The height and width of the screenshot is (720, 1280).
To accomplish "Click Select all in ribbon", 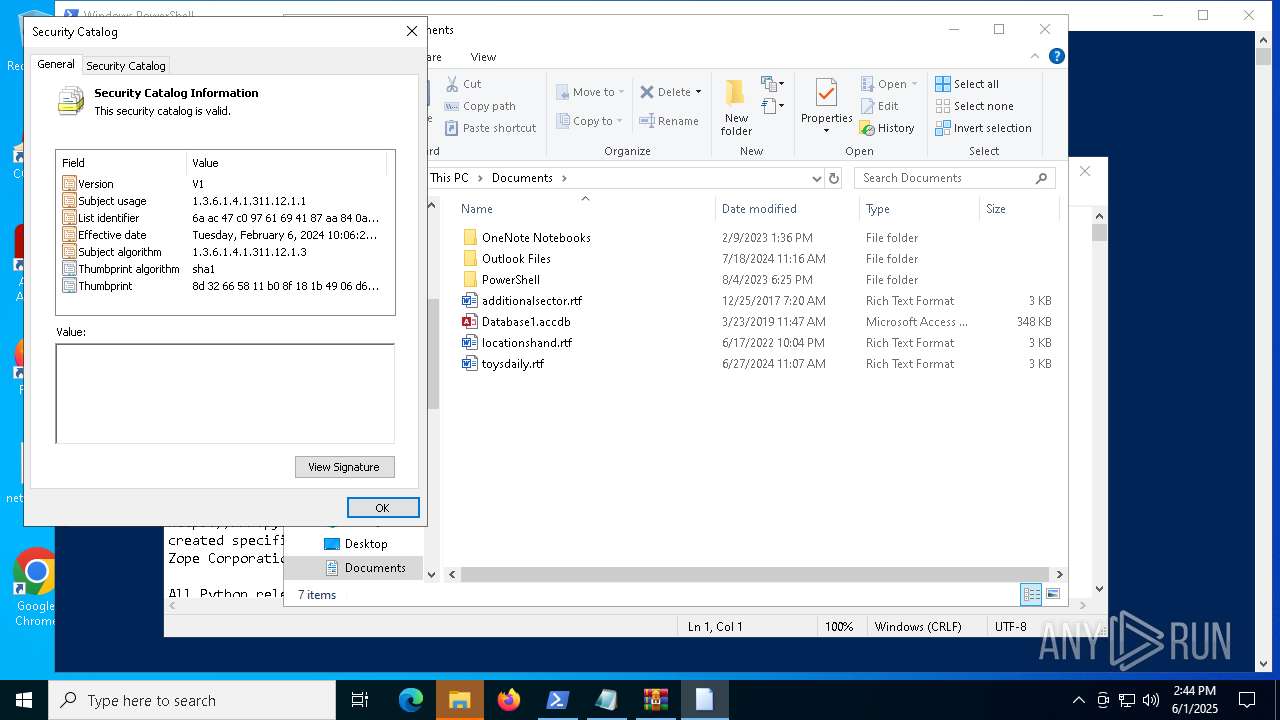I will click(x=967, y=84).
